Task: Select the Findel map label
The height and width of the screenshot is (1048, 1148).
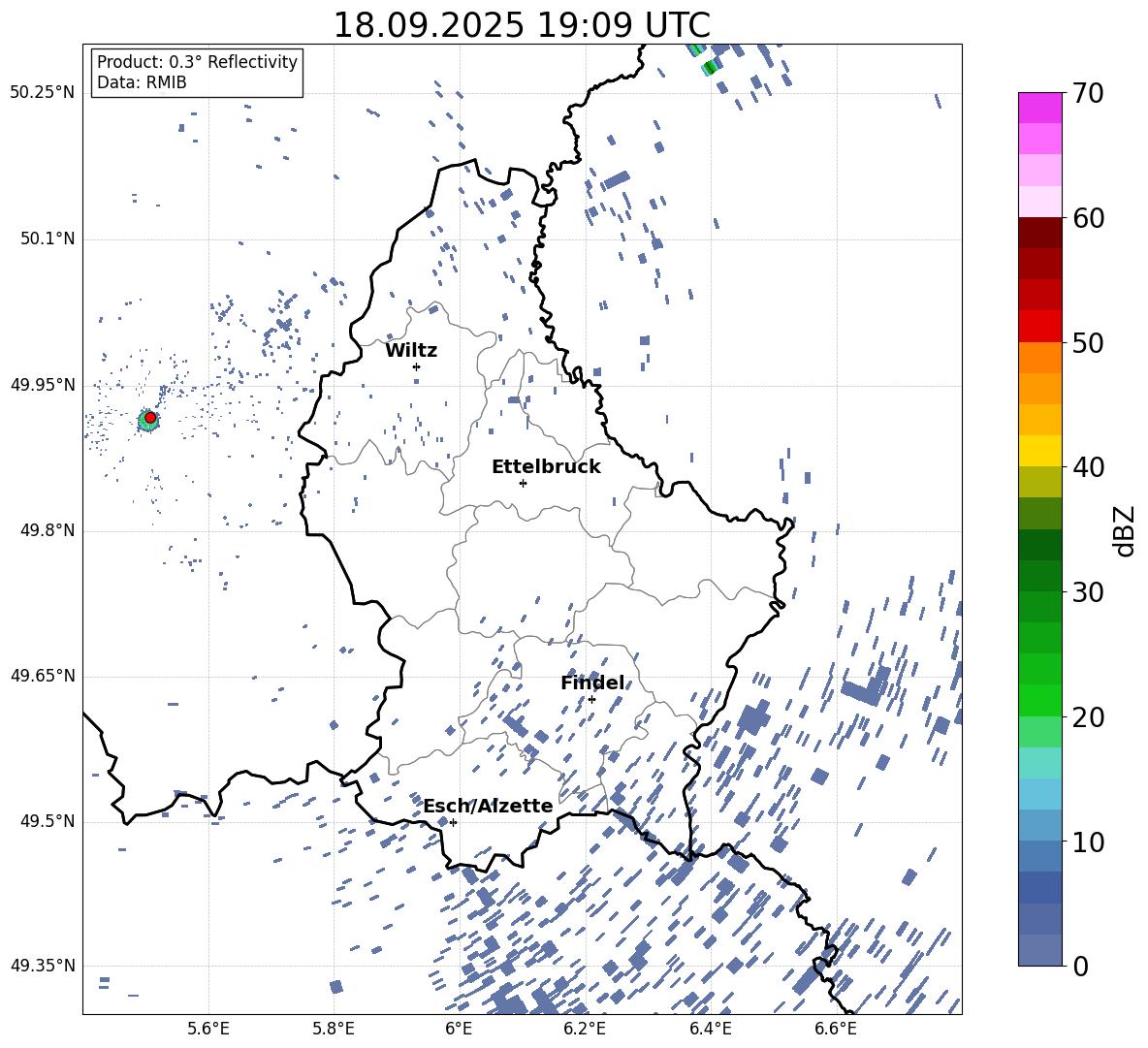Action: pos(592,683)
